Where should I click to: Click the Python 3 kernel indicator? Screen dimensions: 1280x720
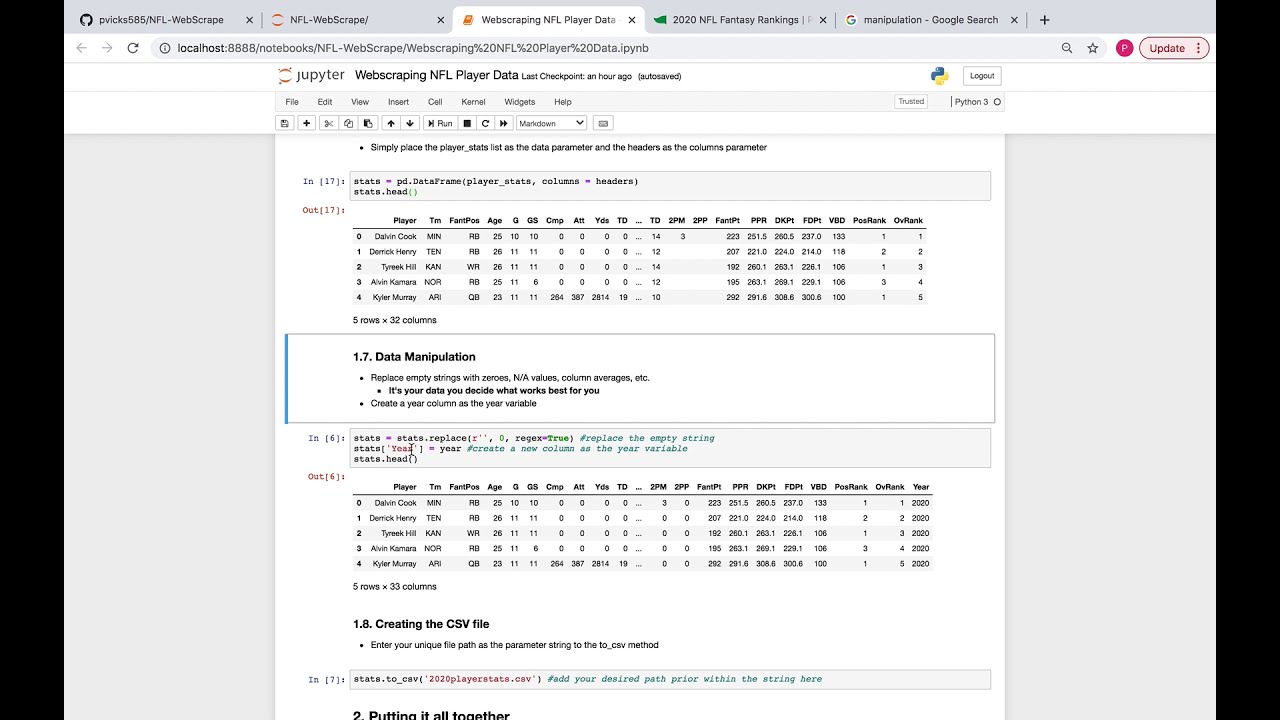[x=971, y=102]
